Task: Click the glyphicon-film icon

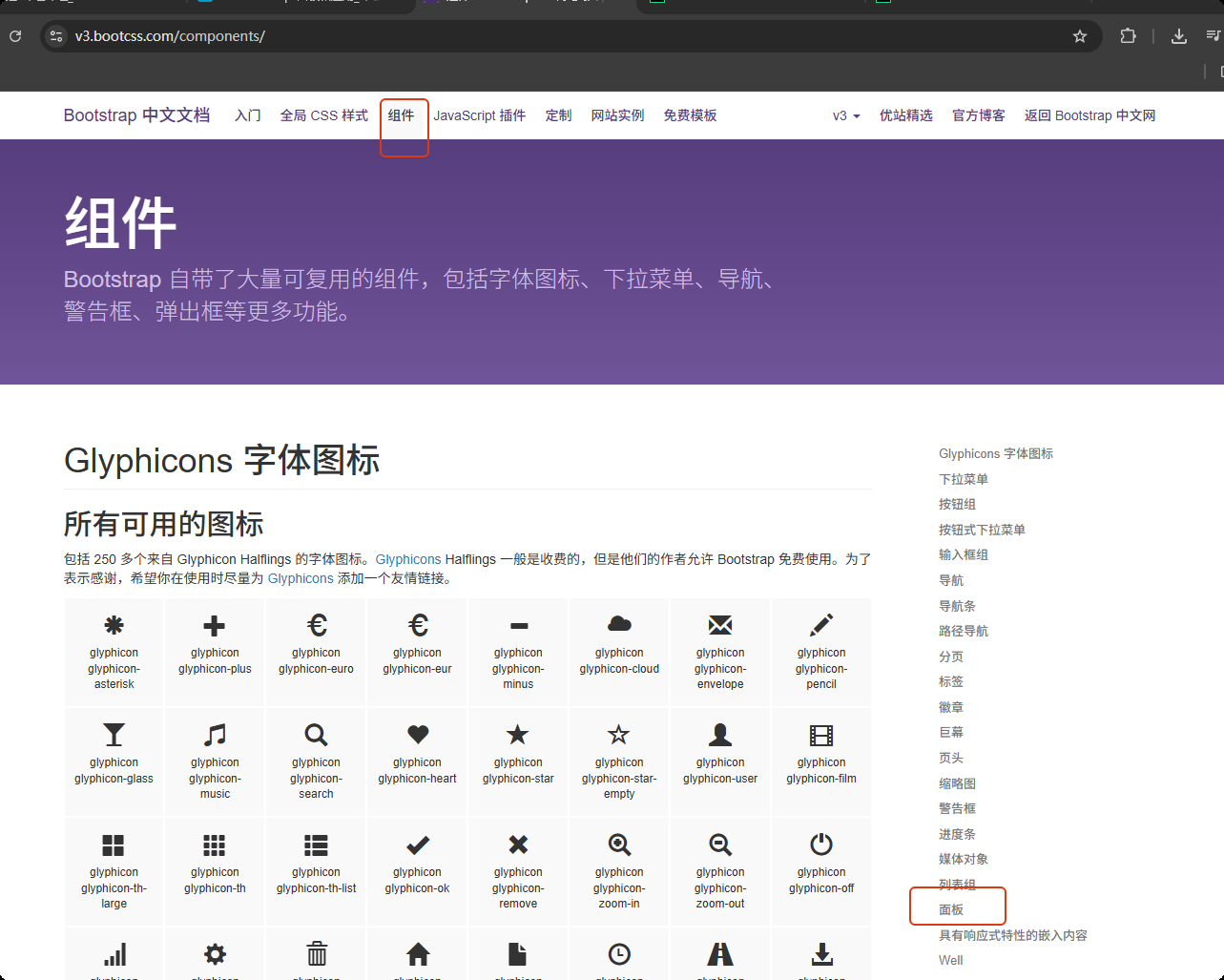Action: [x=821, y=735]
